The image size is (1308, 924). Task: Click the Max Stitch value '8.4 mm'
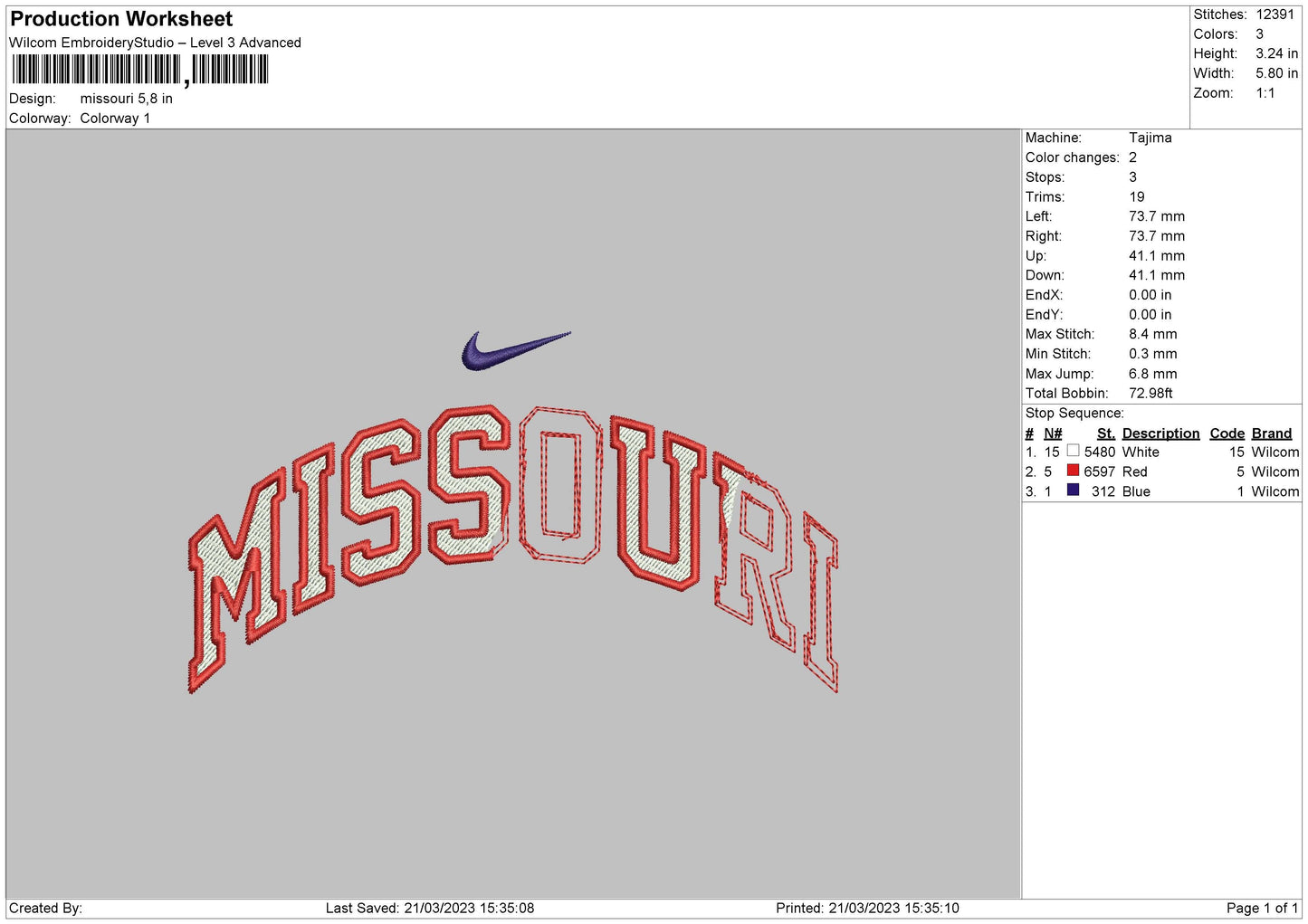[1152, 334]
